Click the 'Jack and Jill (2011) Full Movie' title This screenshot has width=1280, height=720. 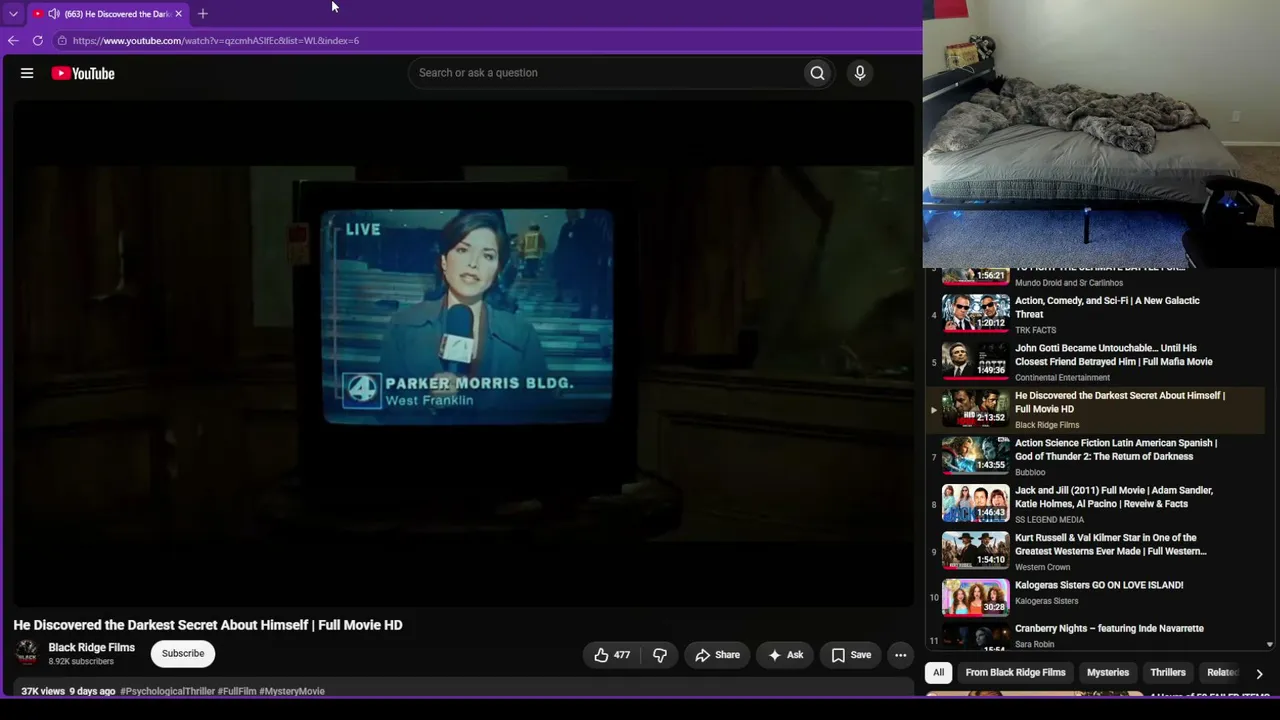click(x=1114, y=497)
